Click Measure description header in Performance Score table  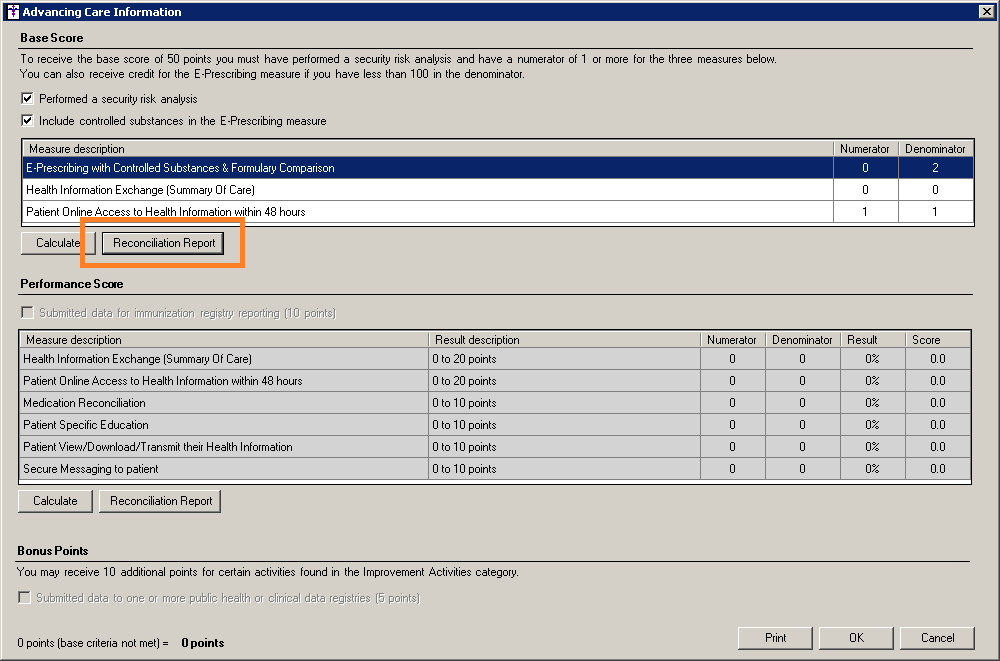click(x=224, y=340)
